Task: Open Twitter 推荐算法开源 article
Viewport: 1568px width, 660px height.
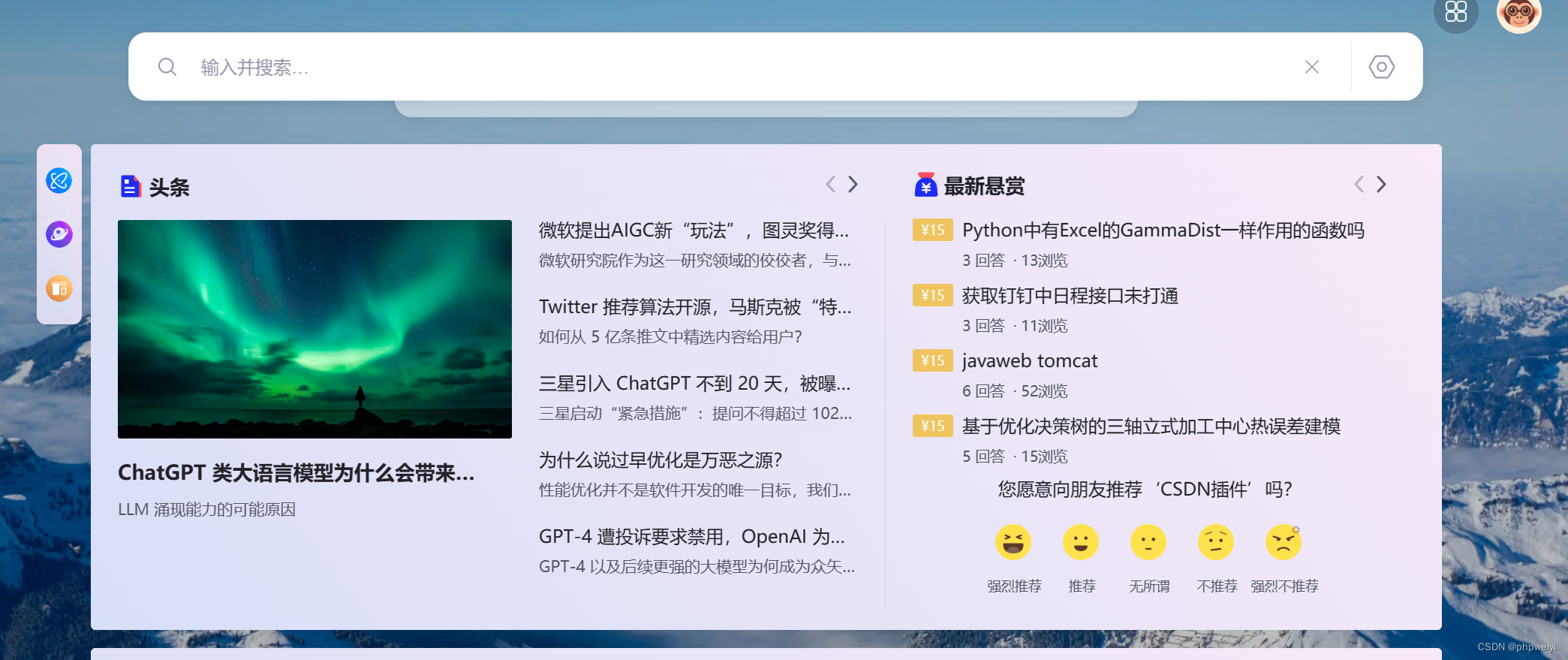Action: click(x=695, y=307)
